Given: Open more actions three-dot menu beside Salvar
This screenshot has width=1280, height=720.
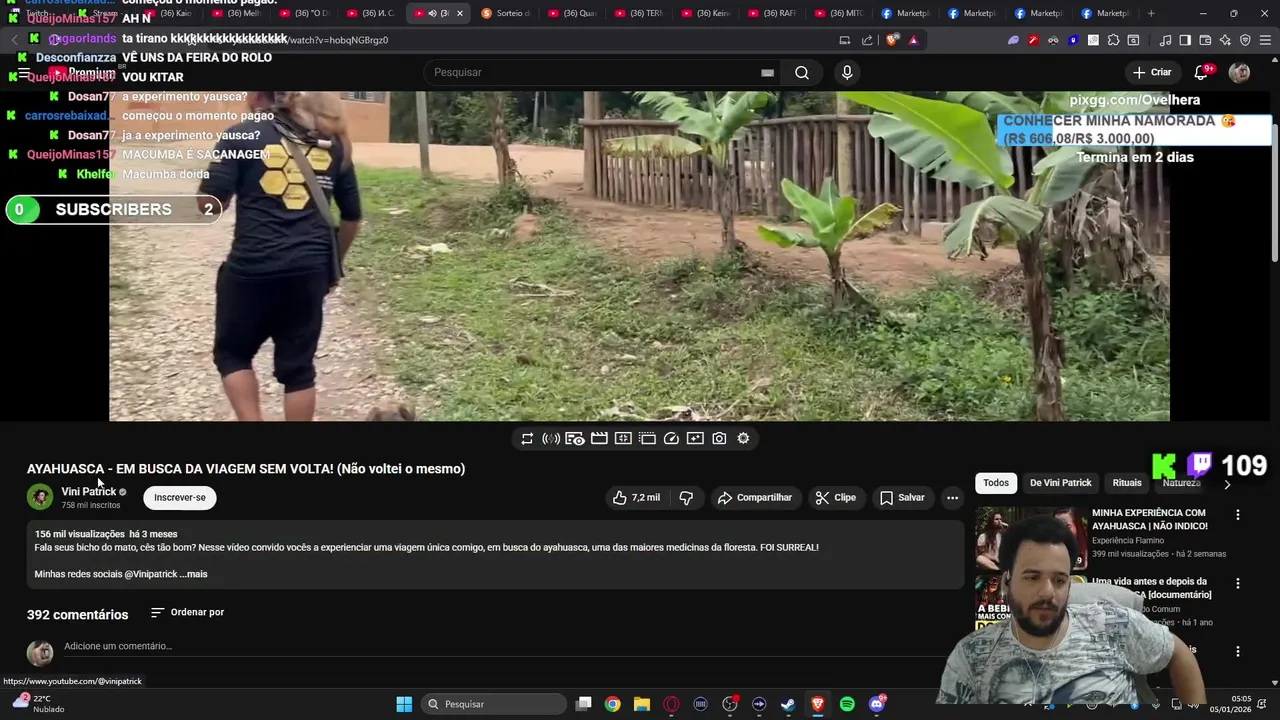Looking at the screenshot, I should [952, 497].
